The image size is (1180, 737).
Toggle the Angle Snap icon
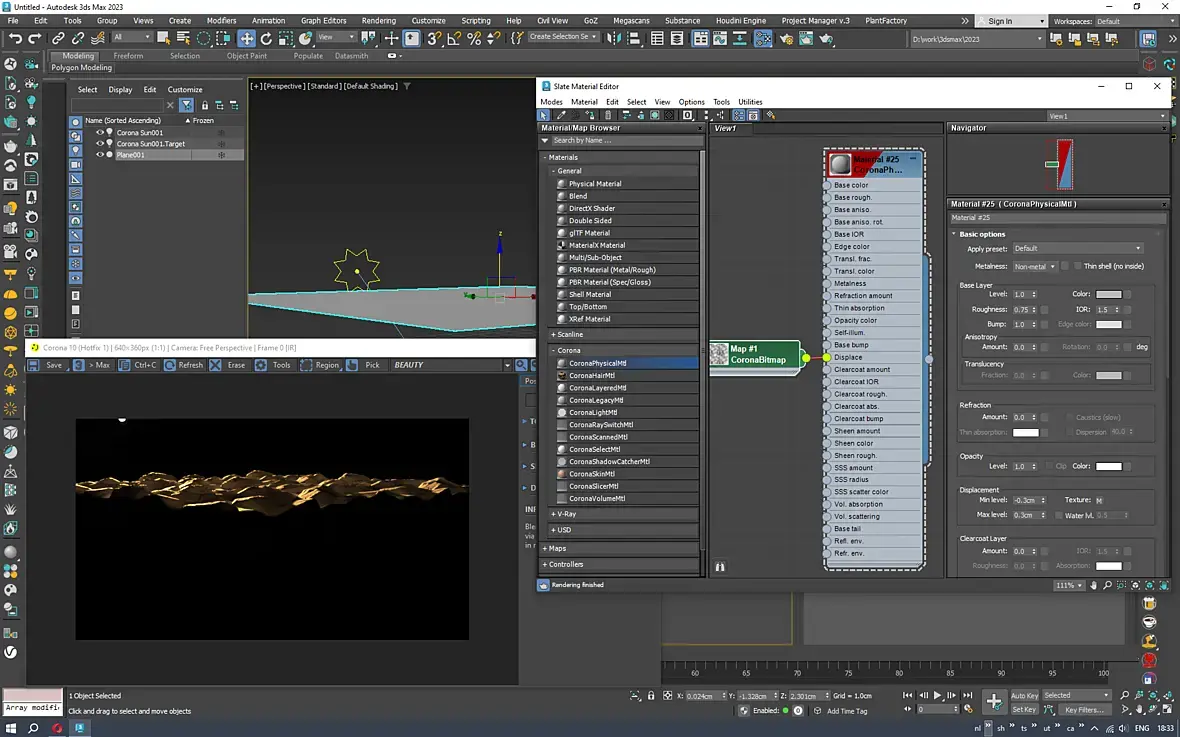(x=454, y=38)
